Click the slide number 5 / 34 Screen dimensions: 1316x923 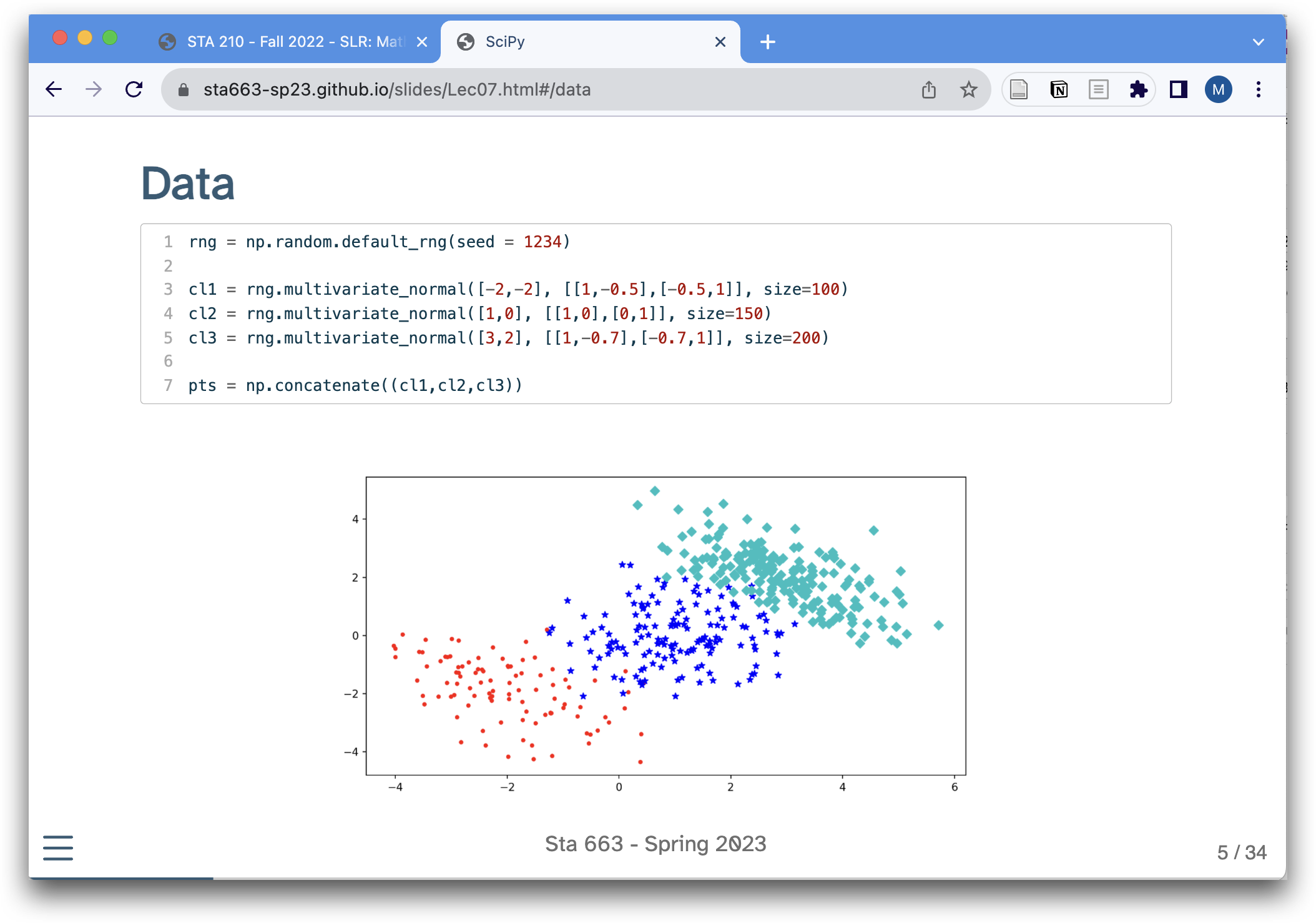[1241, 852]
